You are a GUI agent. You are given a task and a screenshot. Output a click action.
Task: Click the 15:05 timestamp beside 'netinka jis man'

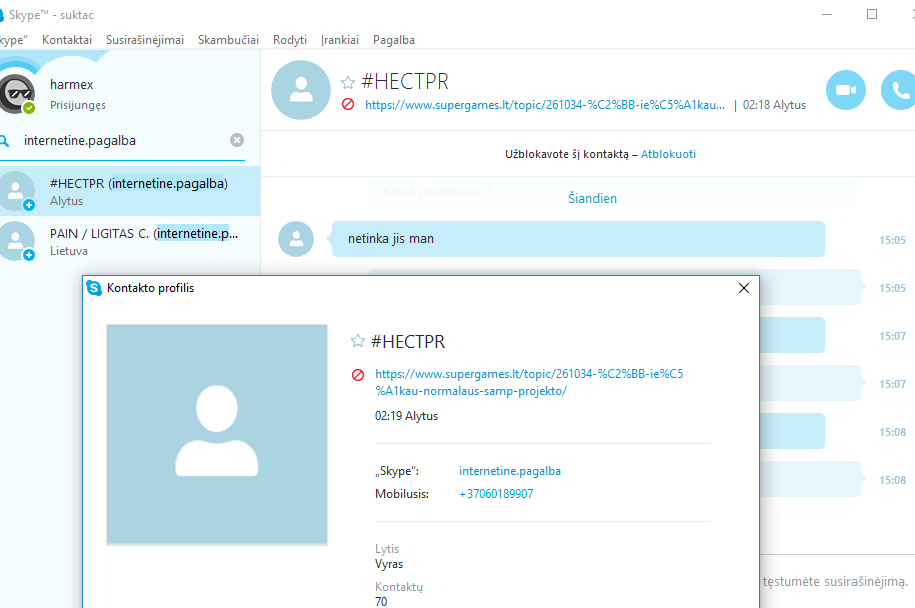892,240
